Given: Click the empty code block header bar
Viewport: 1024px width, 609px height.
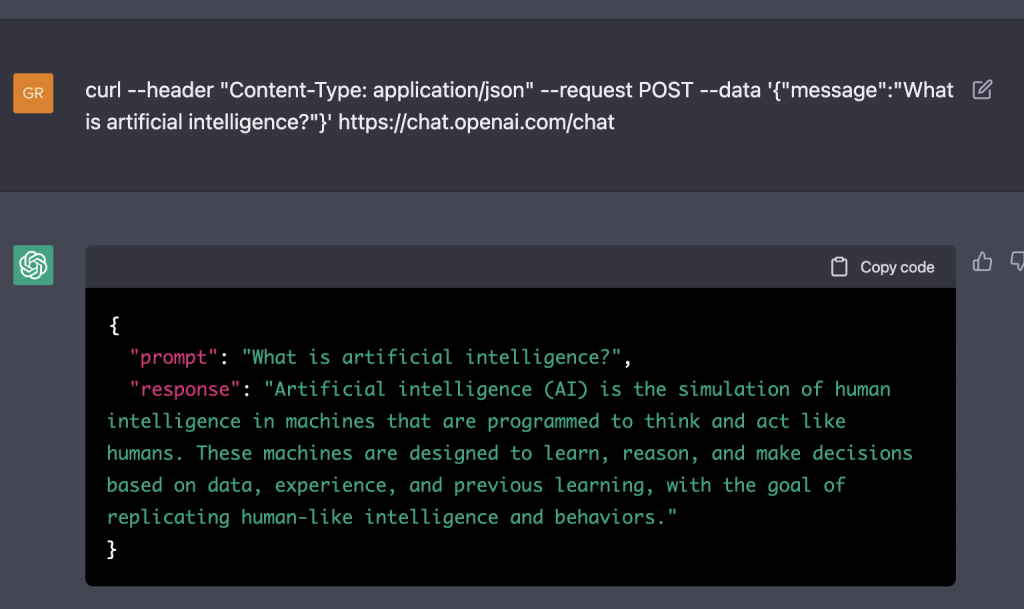Looking at the screenshot, I should coord(450,267).
